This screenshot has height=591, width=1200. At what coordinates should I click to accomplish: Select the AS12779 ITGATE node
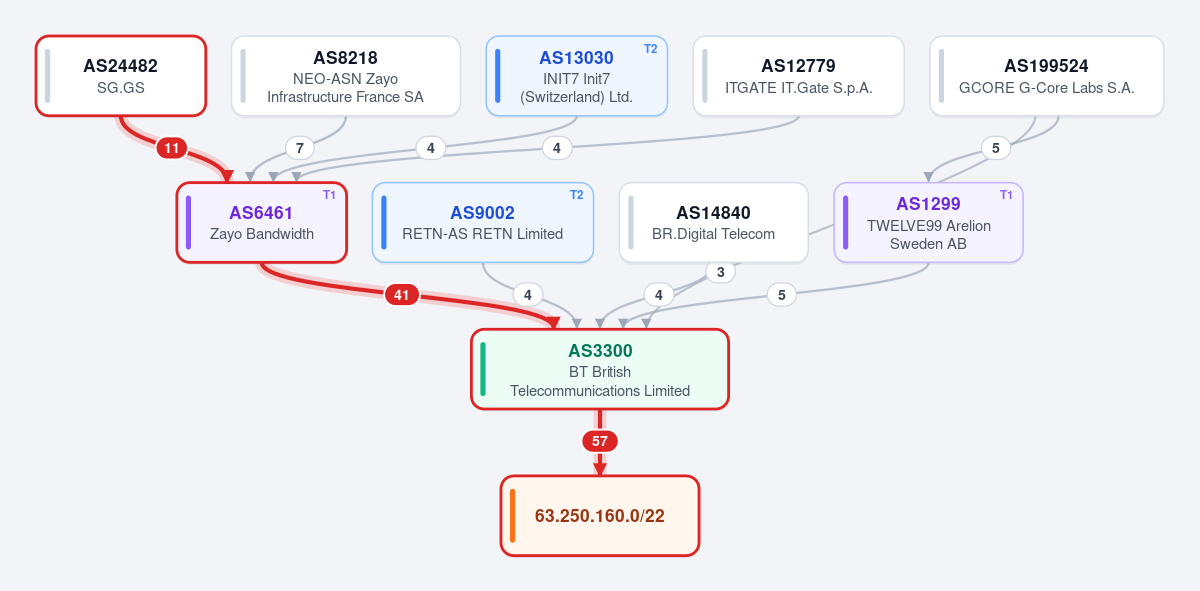click(x=799, y=76)
